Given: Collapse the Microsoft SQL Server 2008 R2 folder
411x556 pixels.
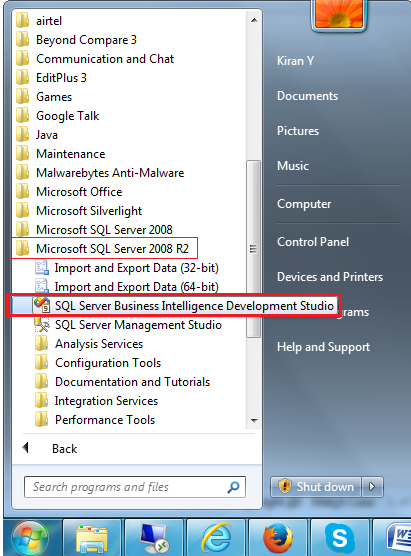Looking at the screenshot, I should (x=104, y=249).
